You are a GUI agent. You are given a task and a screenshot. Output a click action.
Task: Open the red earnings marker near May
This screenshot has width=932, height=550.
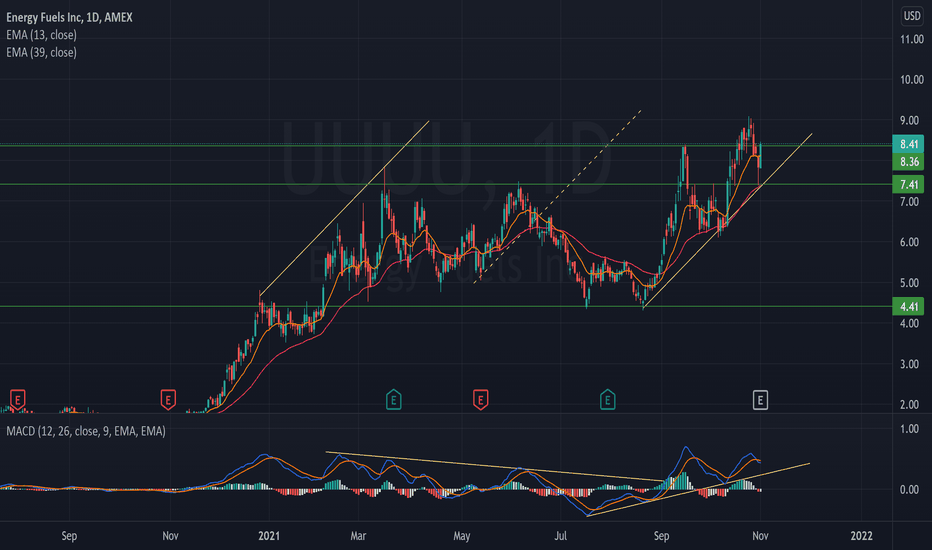pyautogui.click(x=480, y=400)
